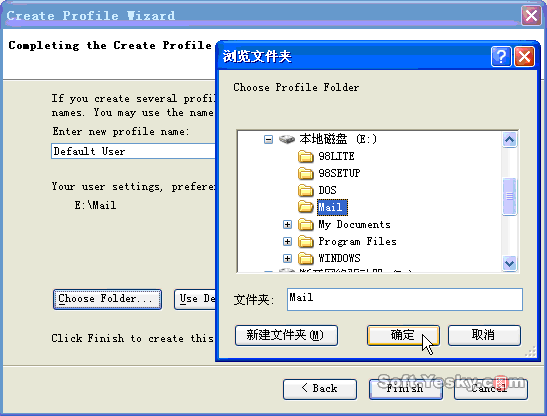Click the 文件夹 folder name input field
The image size is (547, 416).
[405, 299]
